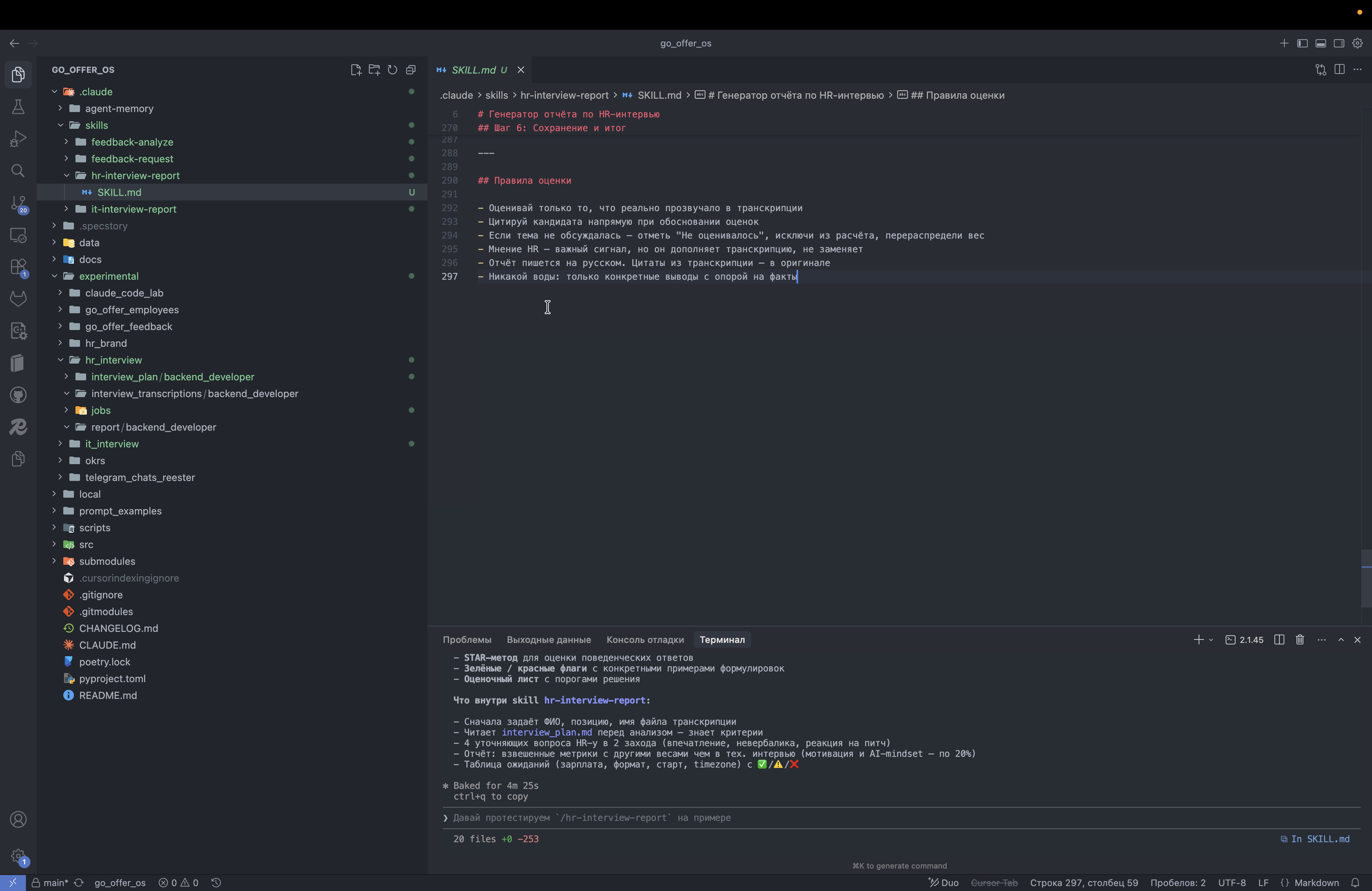This screenshot has height=891, width=1372.
Task: Open Source Control view with 20 badge
Action: 18,204
